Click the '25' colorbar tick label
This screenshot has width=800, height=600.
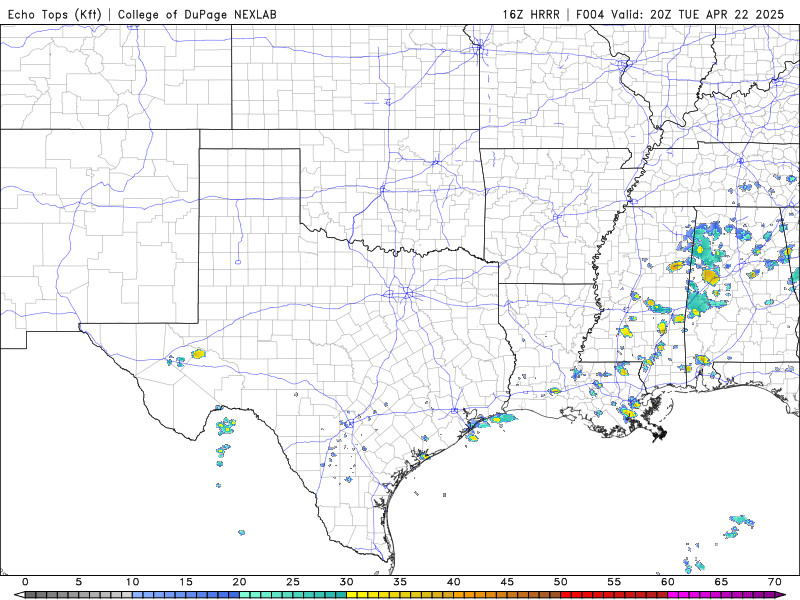tap(293, 582)
